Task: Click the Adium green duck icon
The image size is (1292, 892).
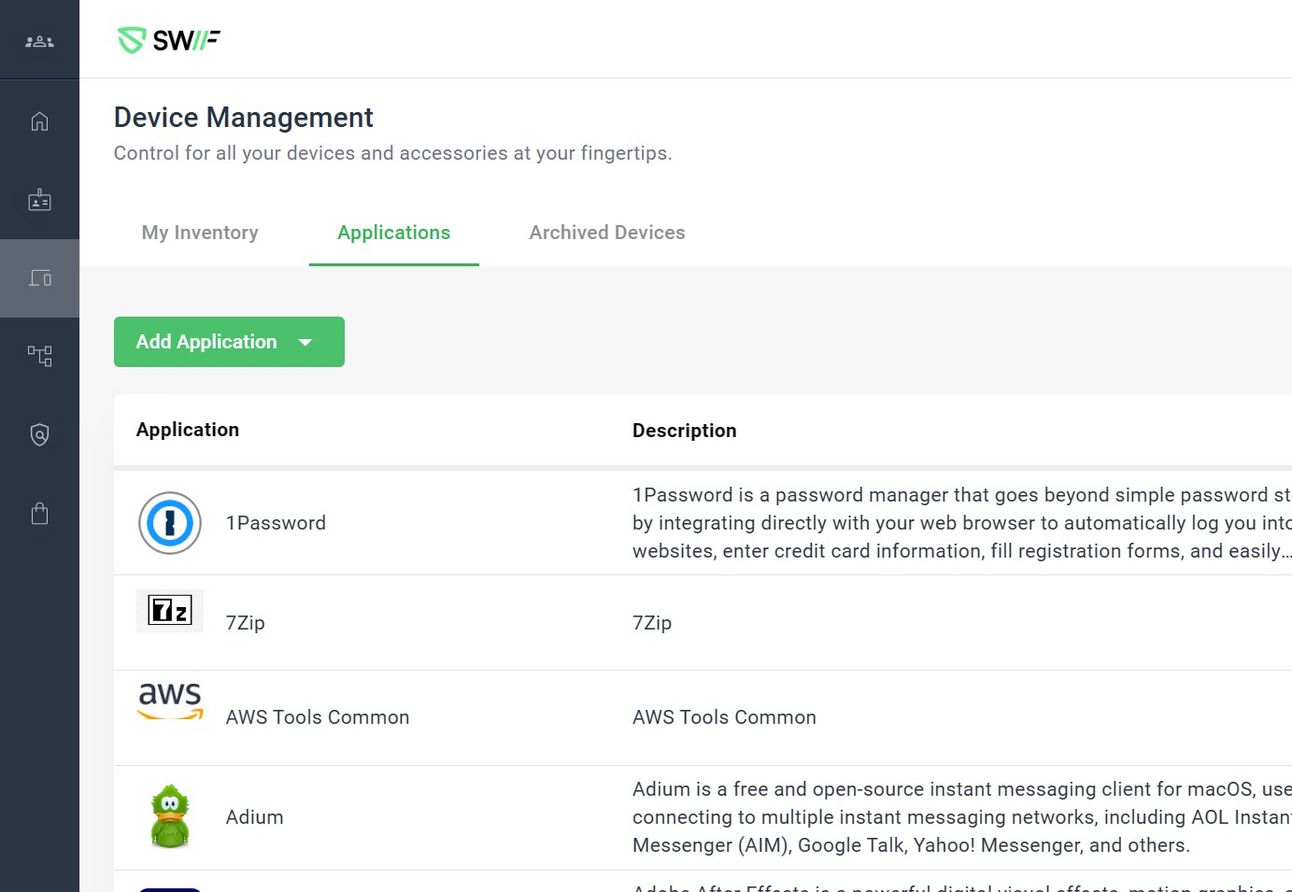Action: pyautogui.click(x=169, y=816)
